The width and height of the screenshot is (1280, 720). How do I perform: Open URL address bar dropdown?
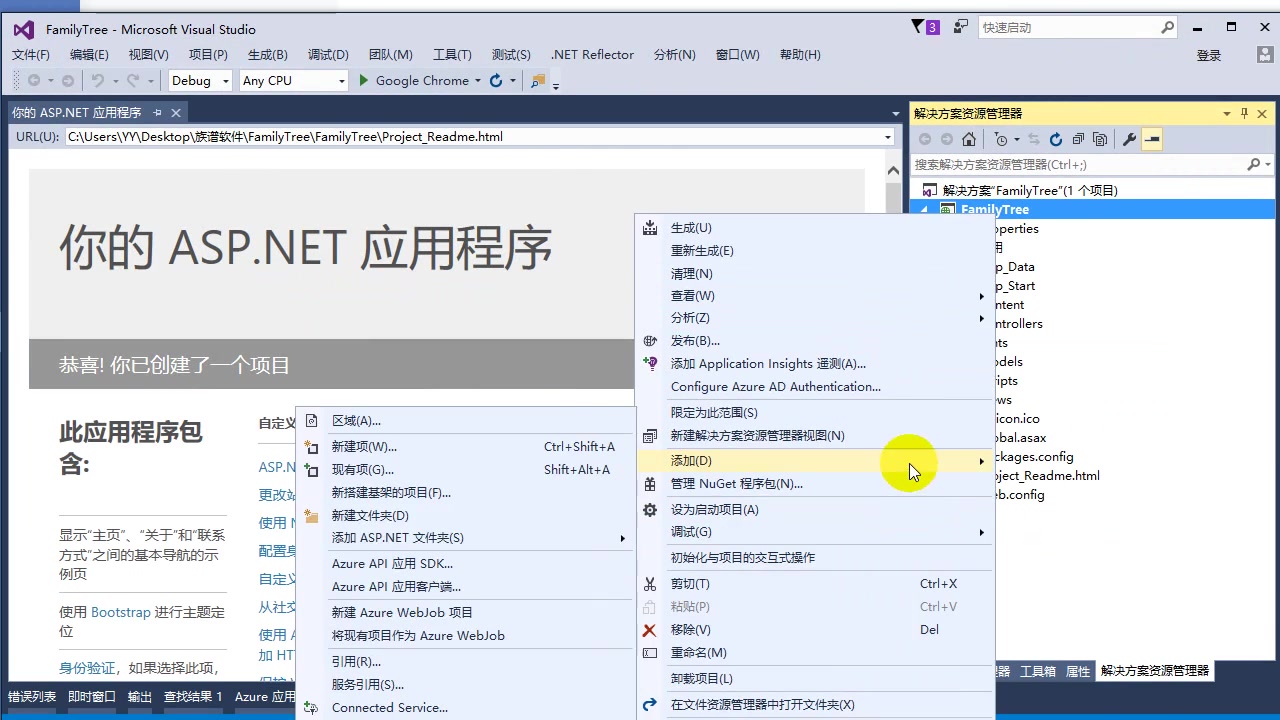point(887,137)
